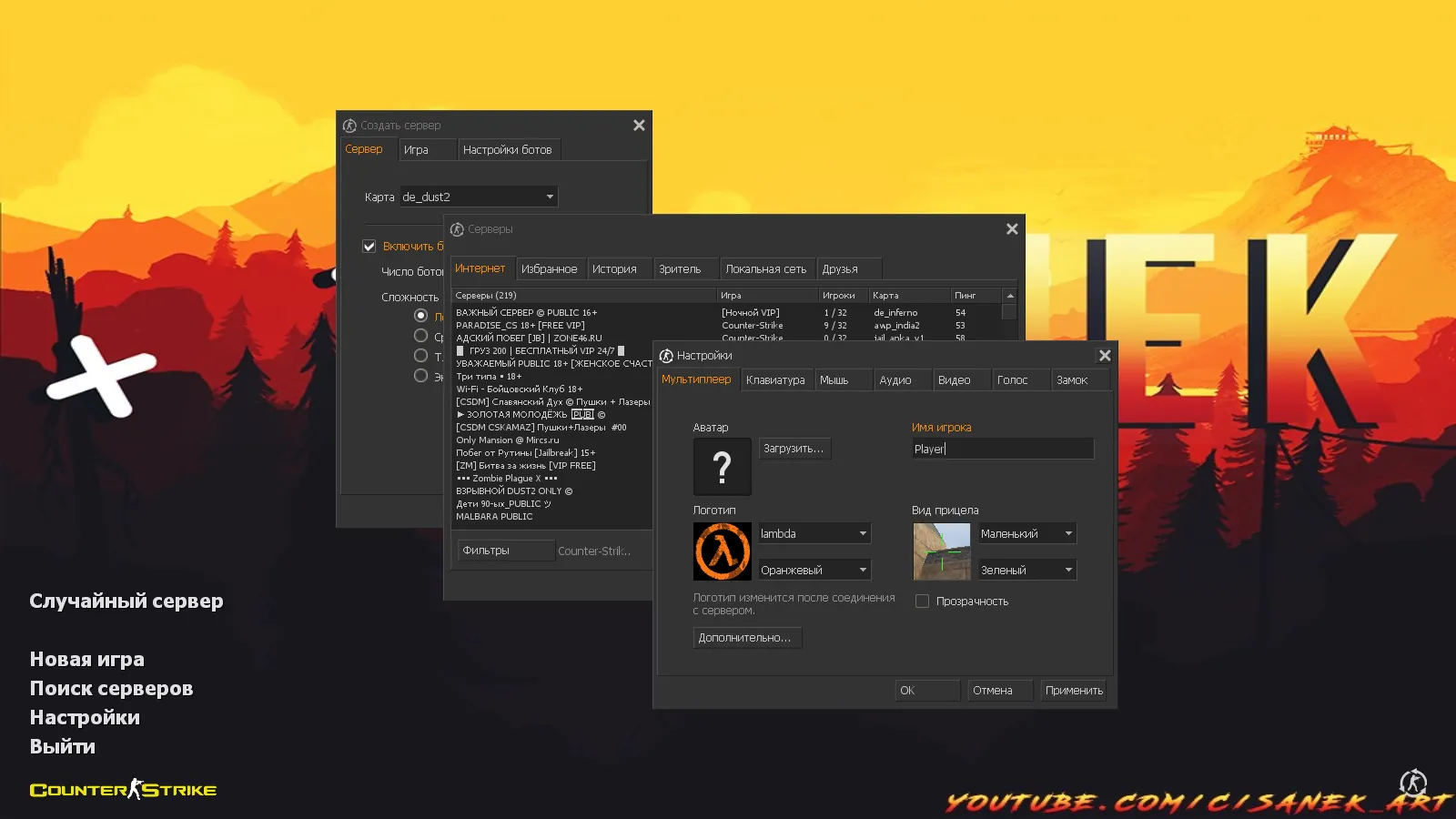Select the second difficulty radio button
The height and width of the screenshot is (819, 1456).
click(x=420, y=336)
